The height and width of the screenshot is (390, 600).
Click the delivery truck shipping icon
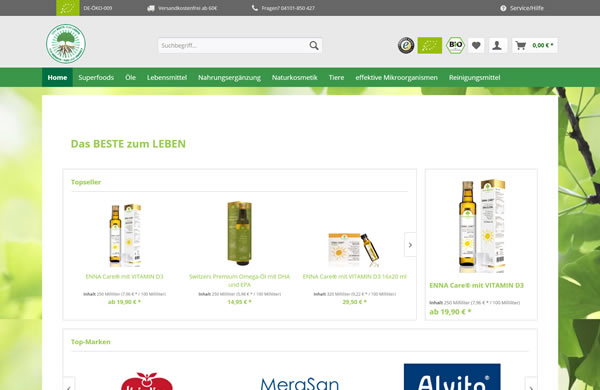151,8
